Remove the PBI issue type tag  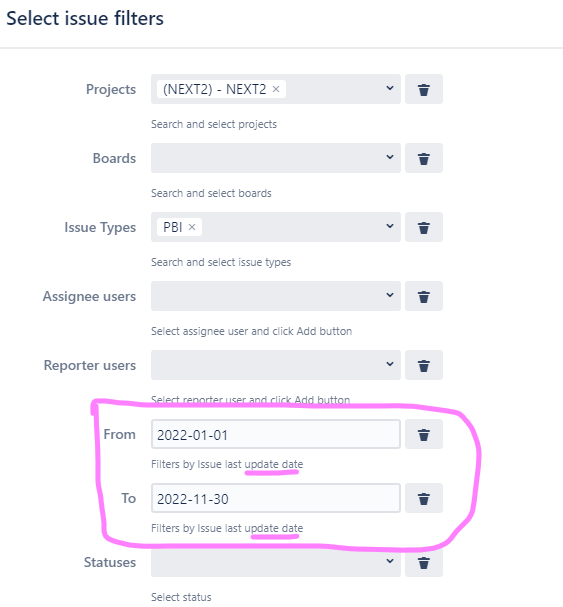pyautogui.click(x=192, y=227)
